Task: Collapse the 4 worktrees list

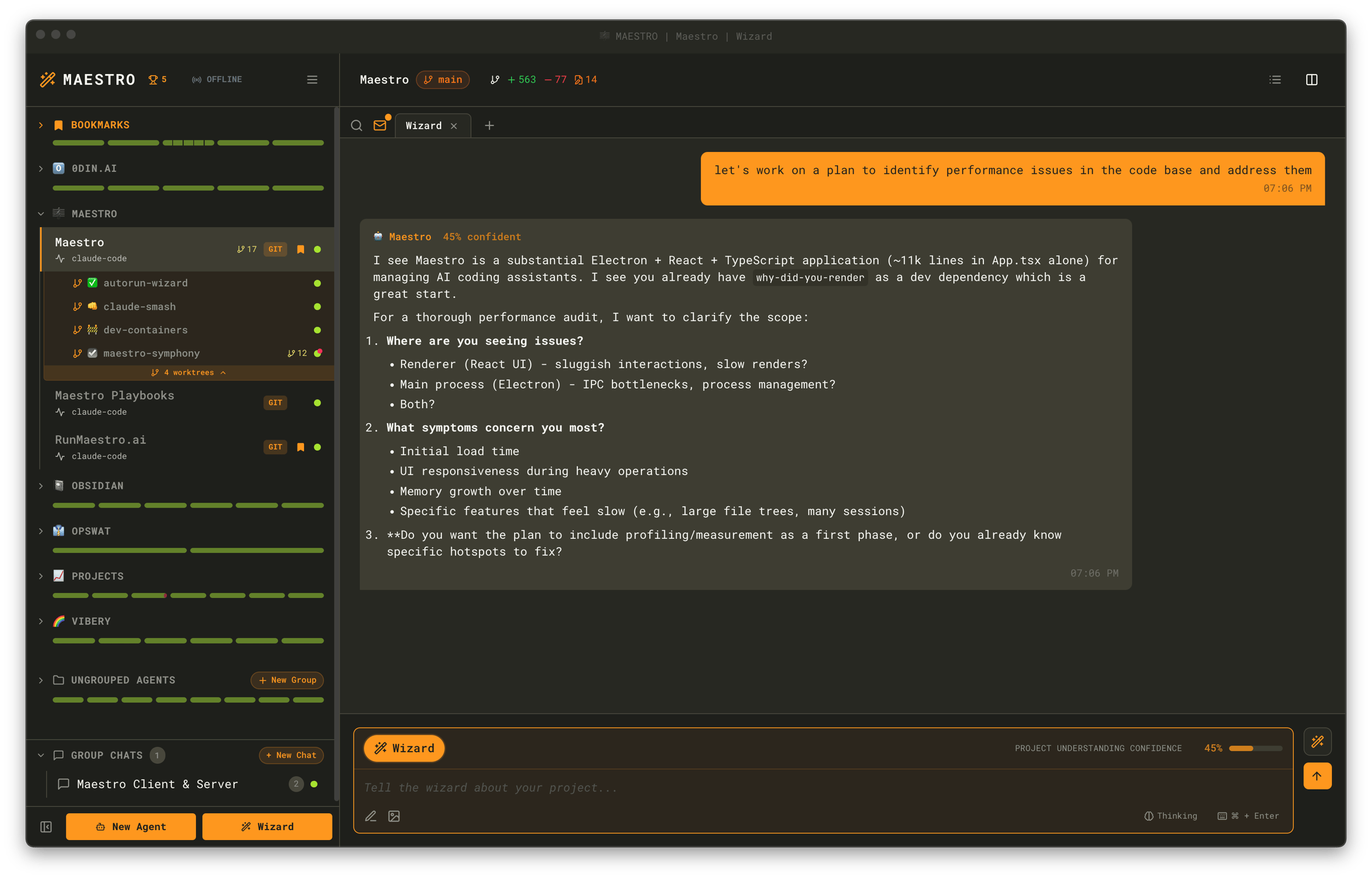Action: click(188, 372)
